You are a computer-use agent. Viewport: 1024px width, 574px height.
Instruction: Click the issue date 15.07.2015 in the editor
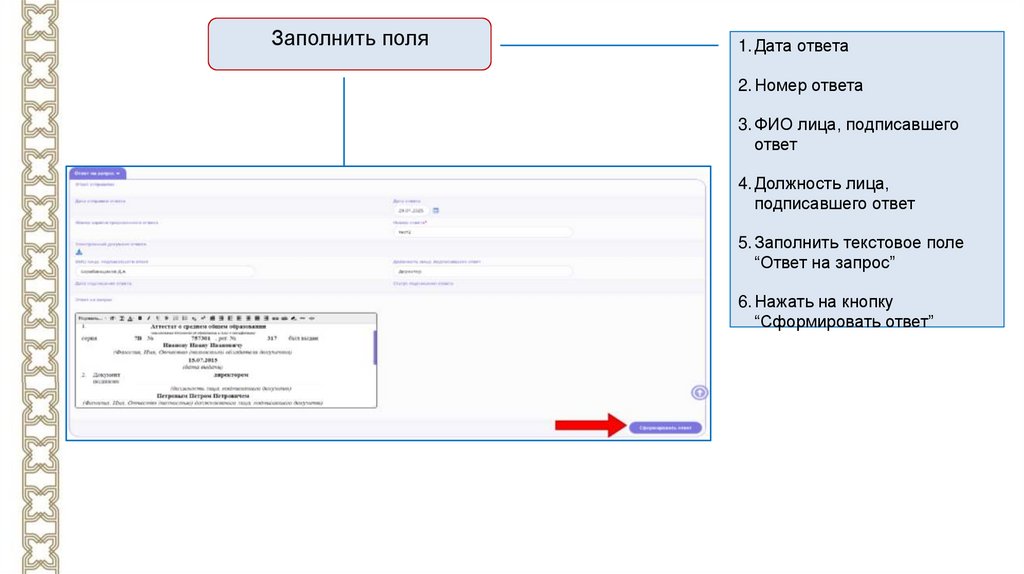click(202, 360)
